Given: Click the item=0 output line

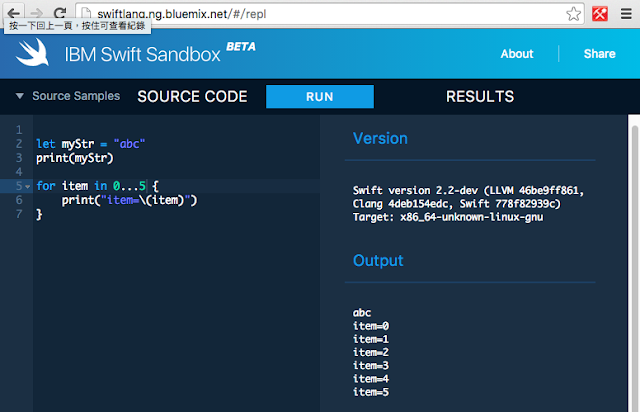Looking at the screenshot, I should (371, 326).
